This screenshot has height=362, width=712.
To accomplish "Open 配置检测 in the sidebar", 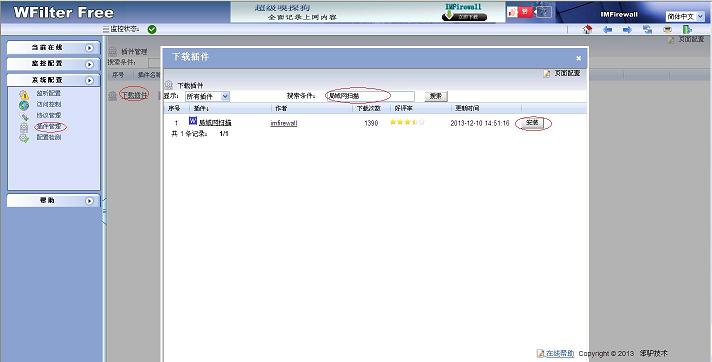I will click(49, 137).
